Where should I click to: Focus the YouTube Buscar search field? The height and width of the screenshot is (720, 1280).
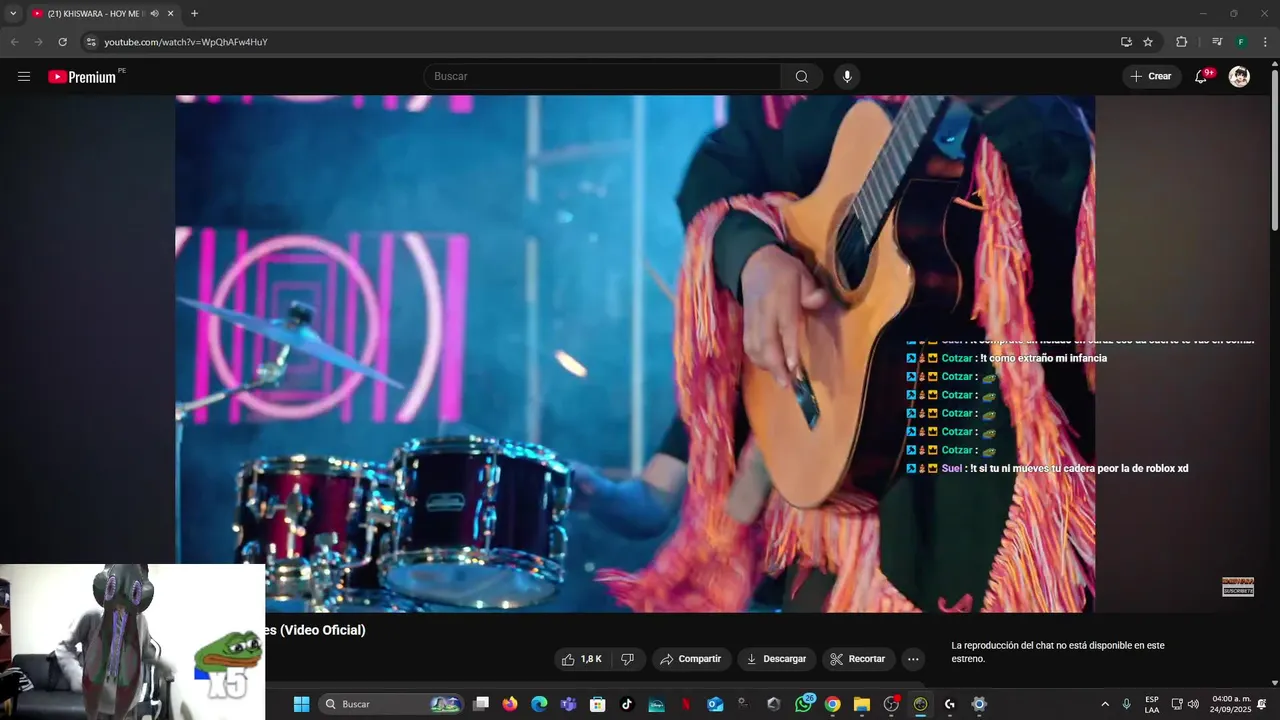coord(603,77)
